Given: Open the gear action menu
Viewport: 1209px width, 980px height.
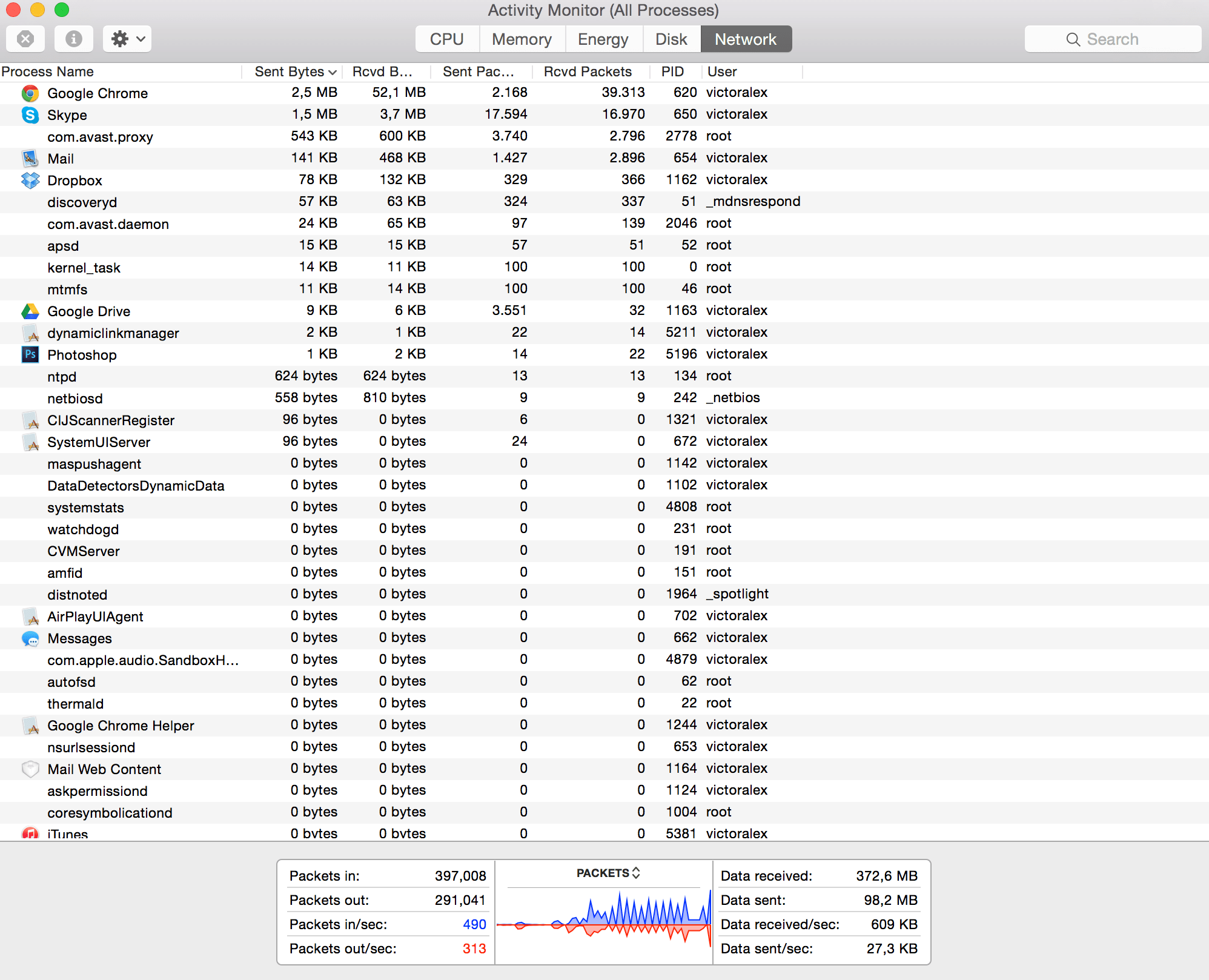Looking at the screenshot, I should click(x=127, y=38).
